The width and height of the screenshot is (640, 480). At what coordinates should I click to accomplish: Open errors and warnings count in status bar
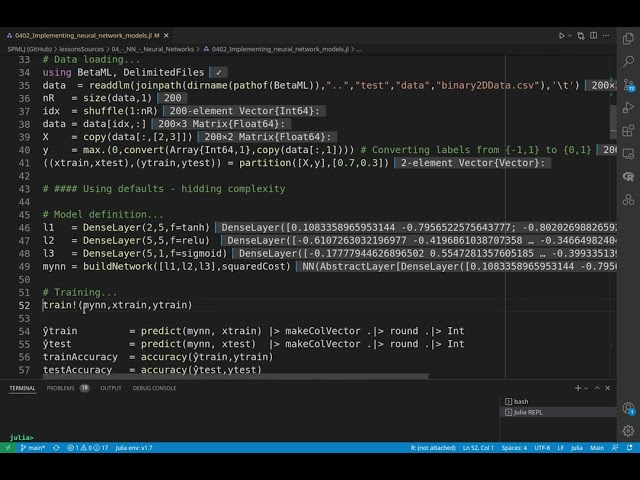[x=88, y=448]
